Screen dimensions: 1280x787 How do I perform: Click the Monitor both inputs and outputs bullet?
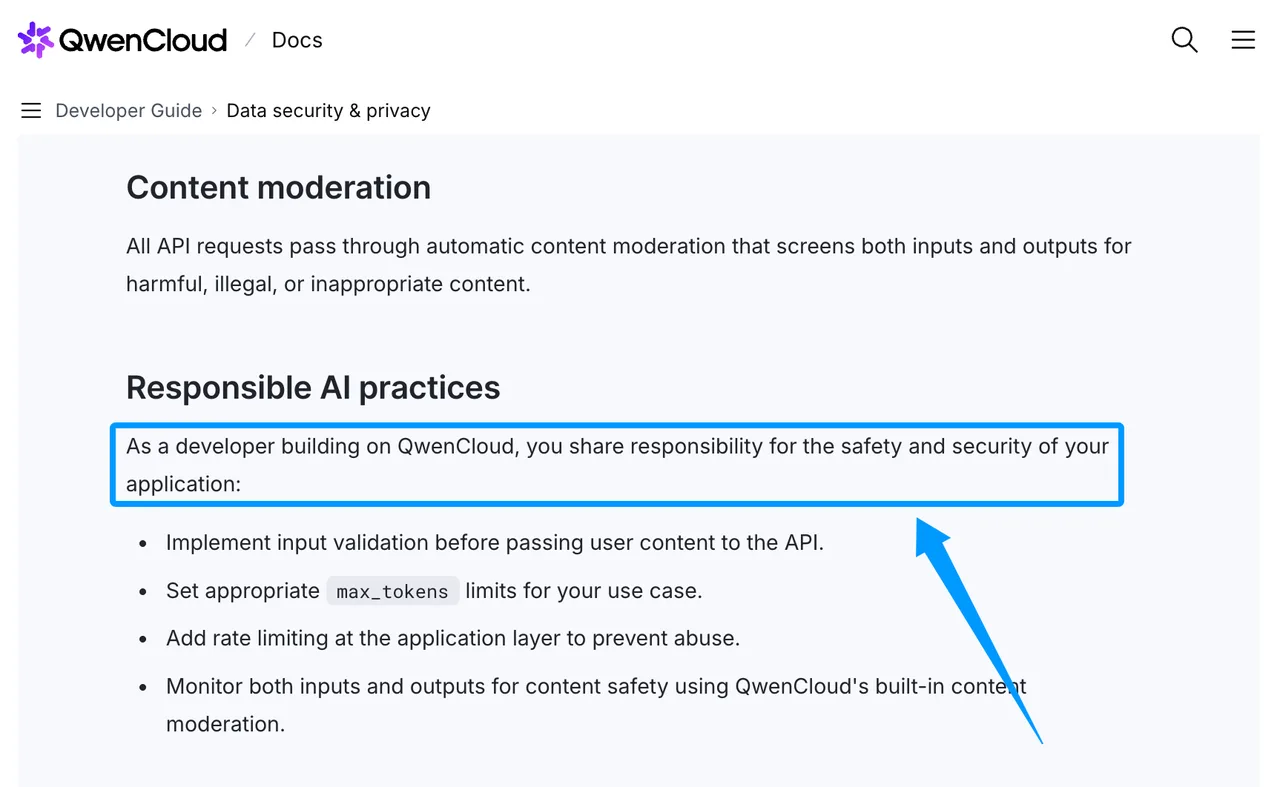pos(596,705)
